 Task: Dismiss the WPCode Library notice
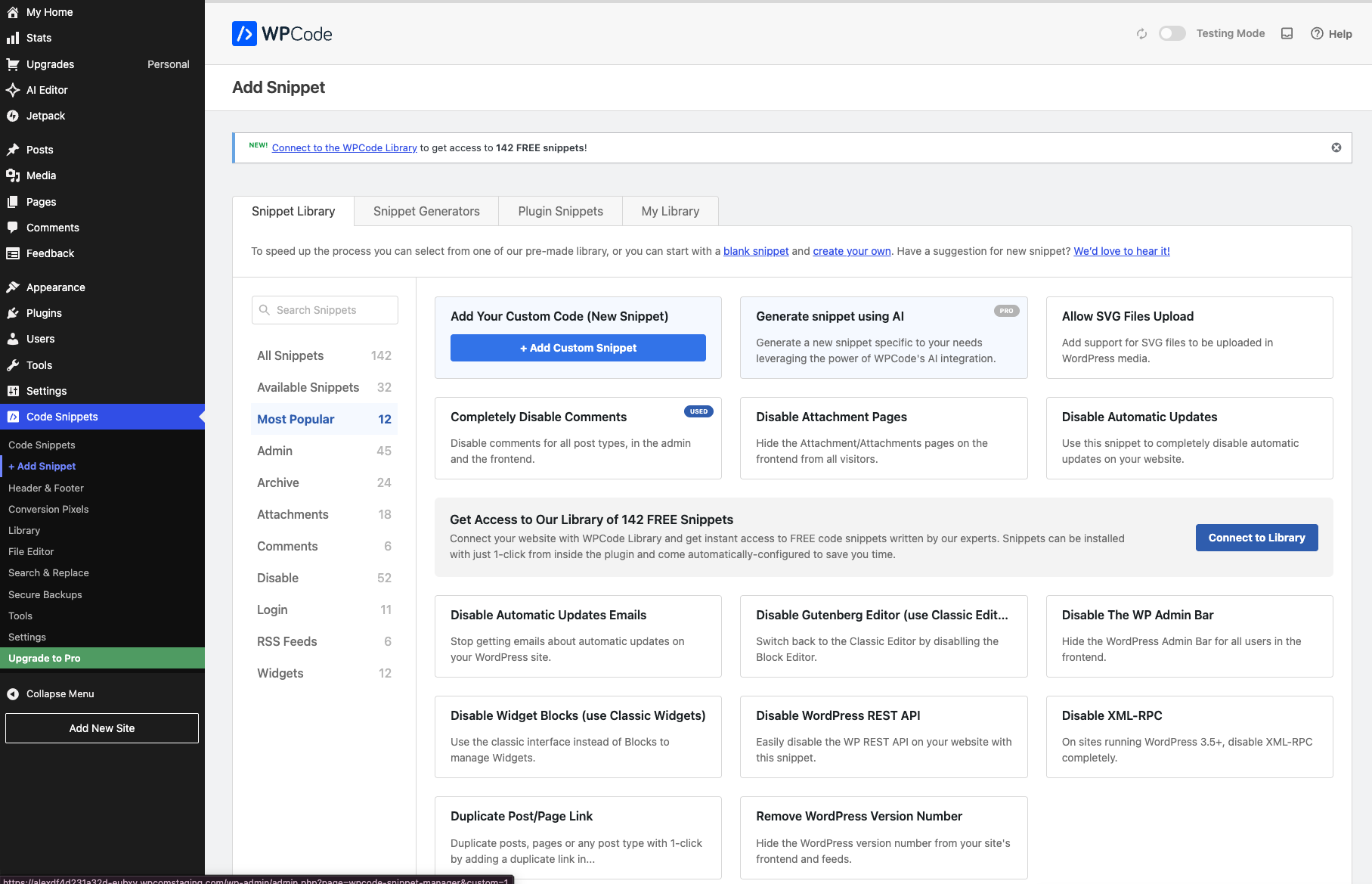pos(1336,147)
